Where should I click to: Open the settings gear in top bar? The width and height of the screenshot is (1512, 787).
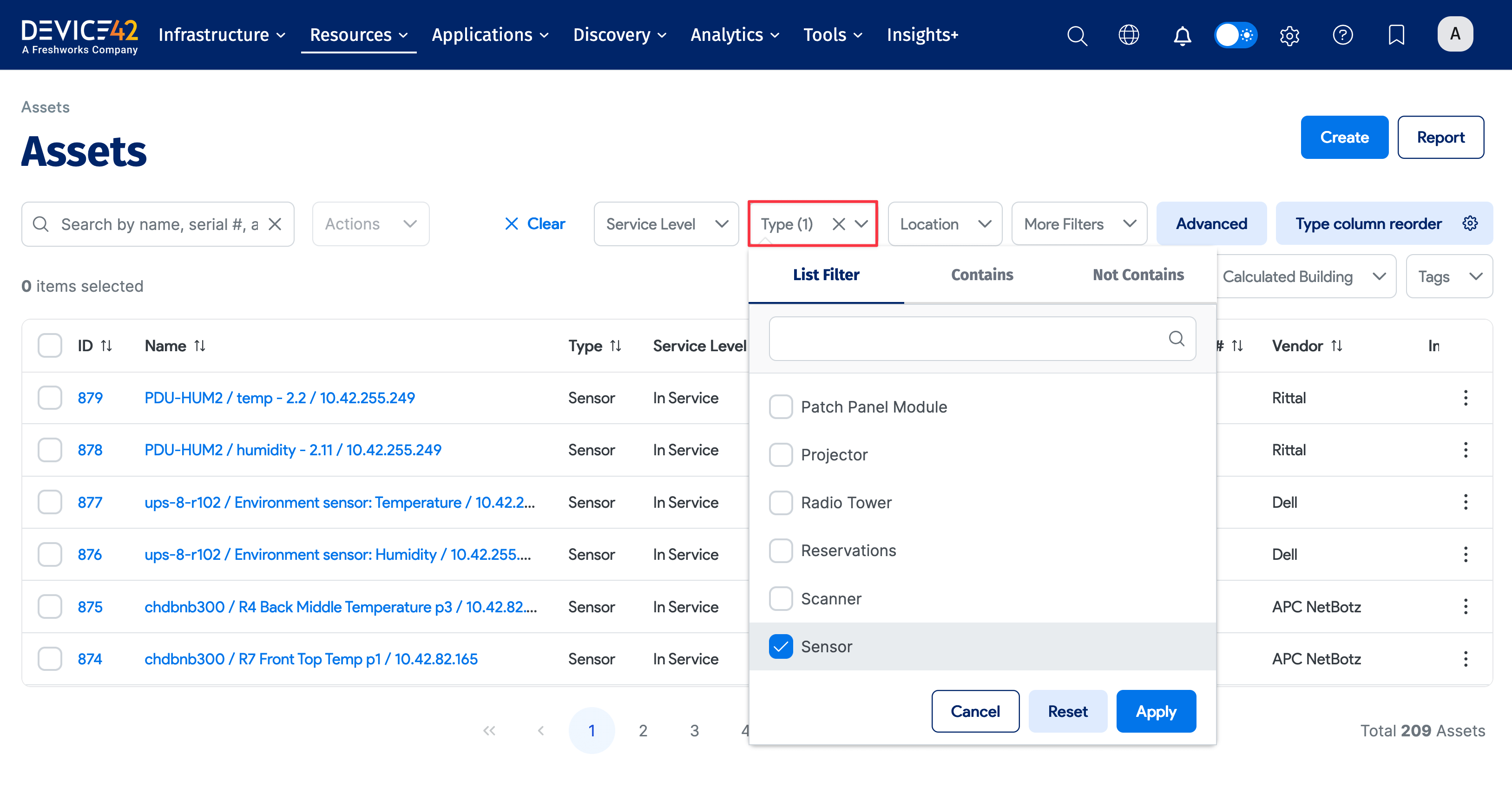pos(1289,35)
